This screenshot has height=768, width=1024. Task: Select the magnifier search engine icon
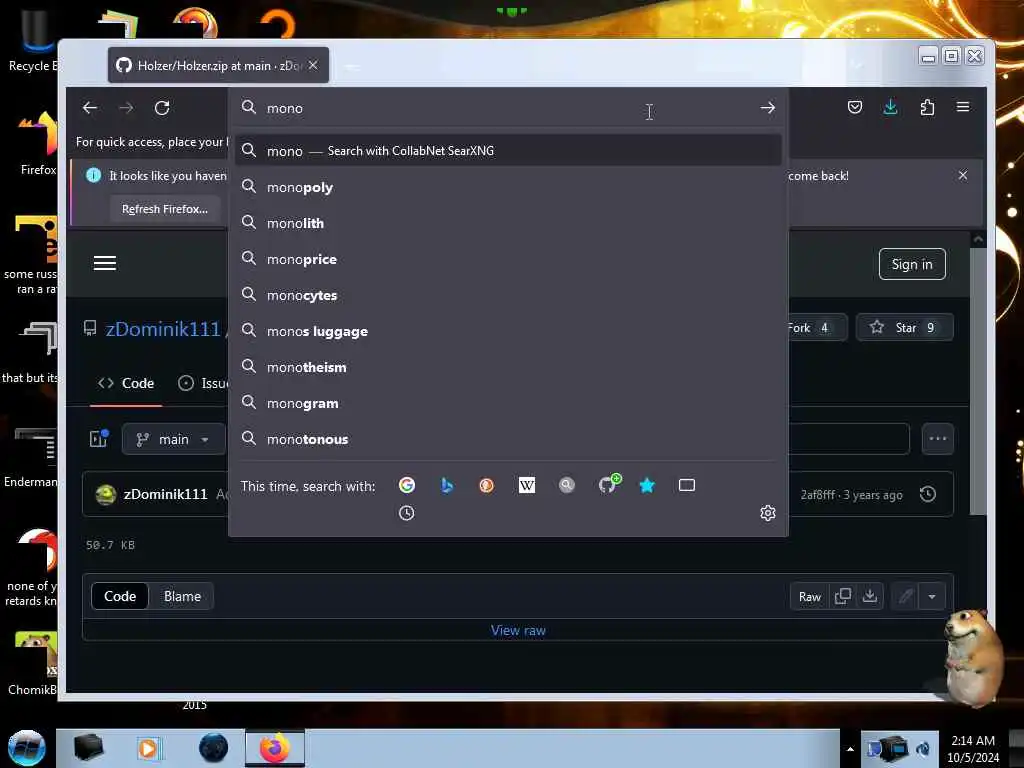point(567,485)
